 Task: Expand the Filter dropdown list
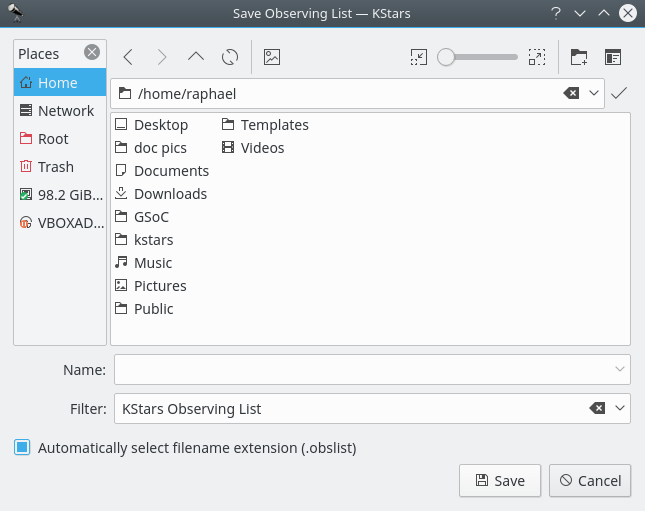[x=620, y=408]
